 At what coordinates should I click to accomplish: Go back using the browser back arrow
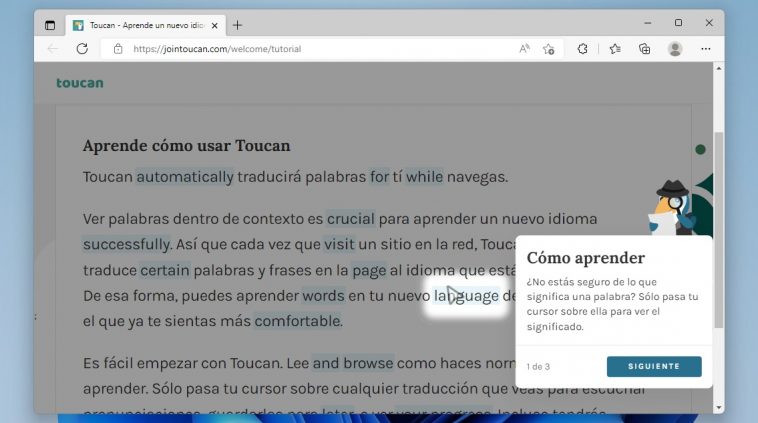tap(53, 49)
